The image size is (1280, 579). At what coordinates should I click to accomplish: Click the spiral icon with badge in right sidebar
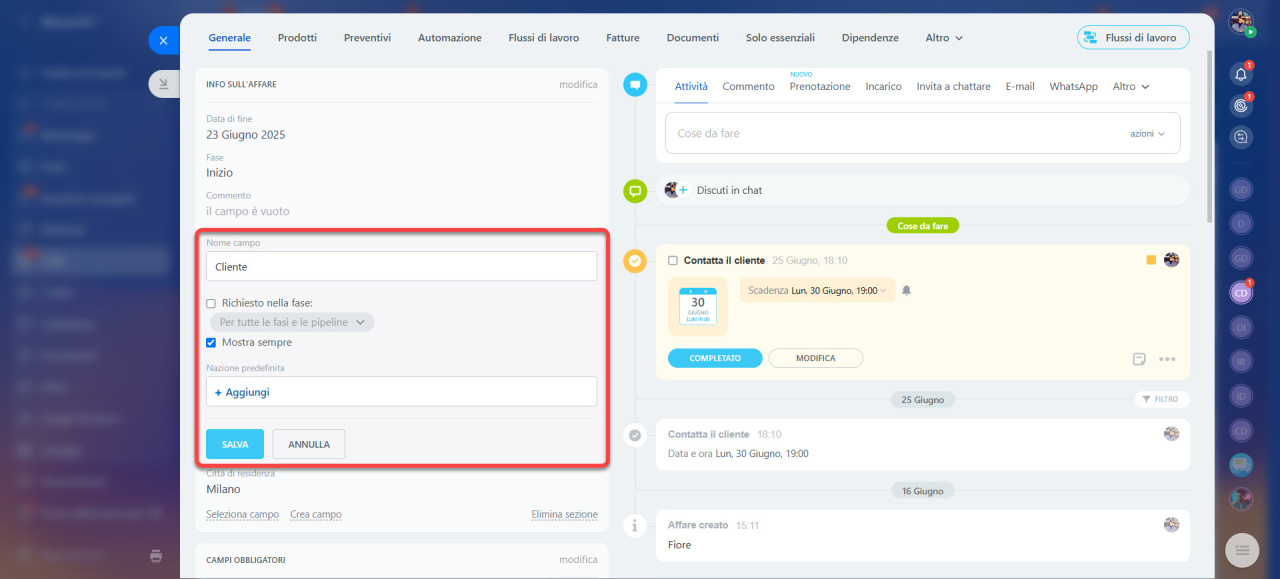pos(1241,105)
